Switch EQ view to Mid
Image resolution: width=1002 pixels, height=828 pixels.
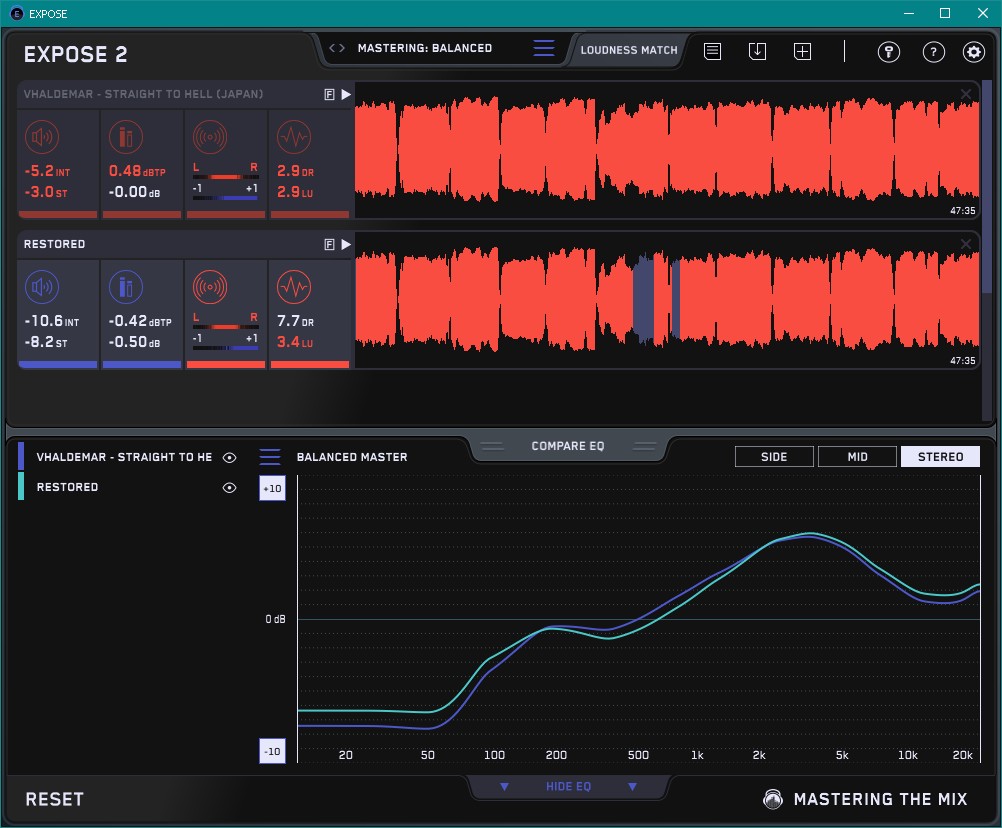point(857,457)
